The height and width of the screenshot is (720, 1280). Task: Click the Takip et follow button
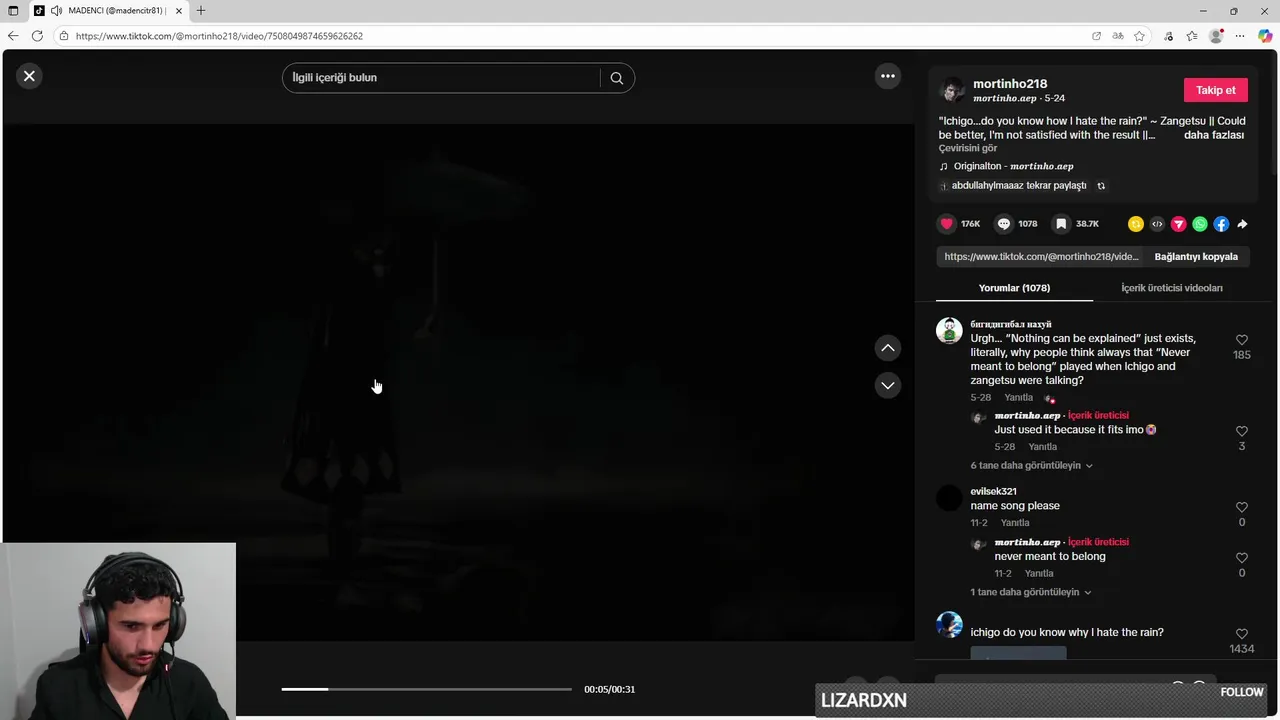pyautogui.click(x=1215, y=90)
